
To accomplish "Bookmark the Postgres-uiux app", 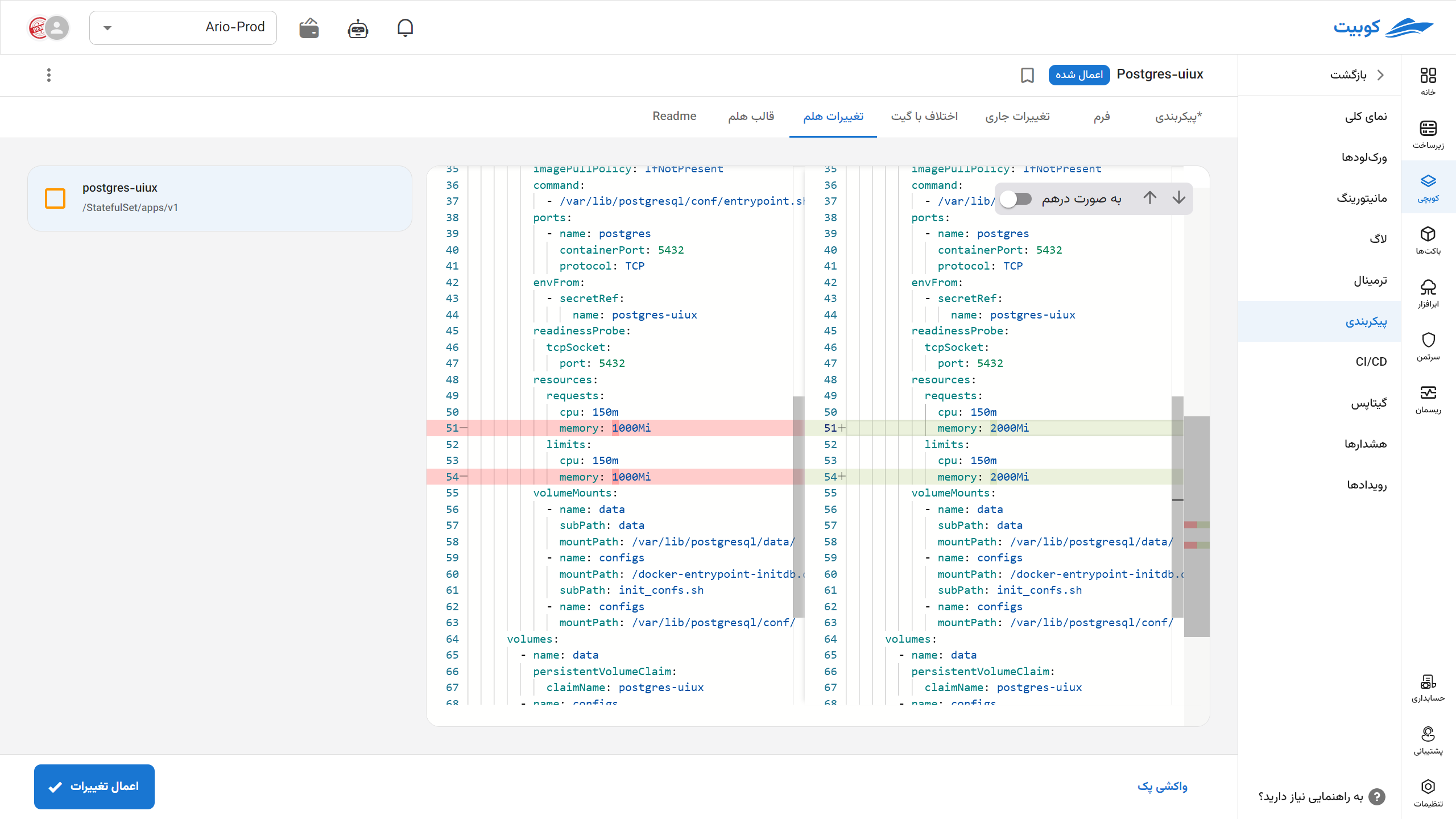I will tap(1027, 75).
